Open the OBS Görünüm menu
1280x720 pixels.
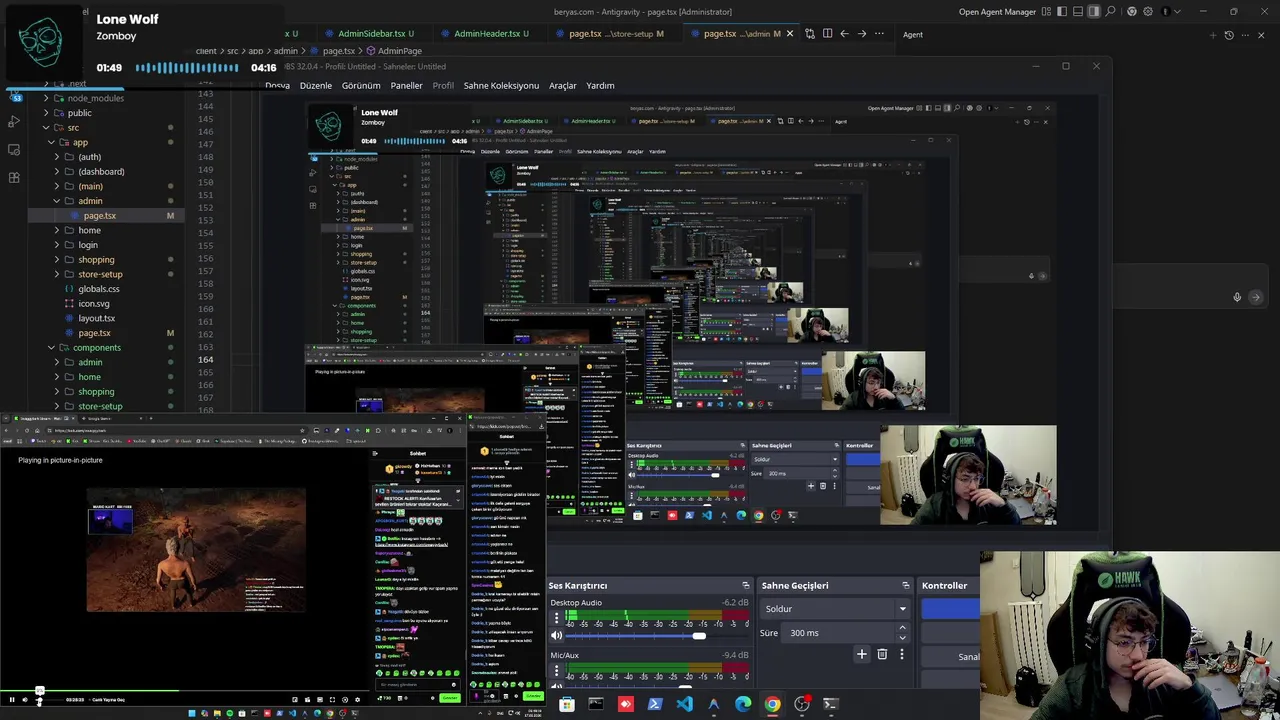click(361, 85)
